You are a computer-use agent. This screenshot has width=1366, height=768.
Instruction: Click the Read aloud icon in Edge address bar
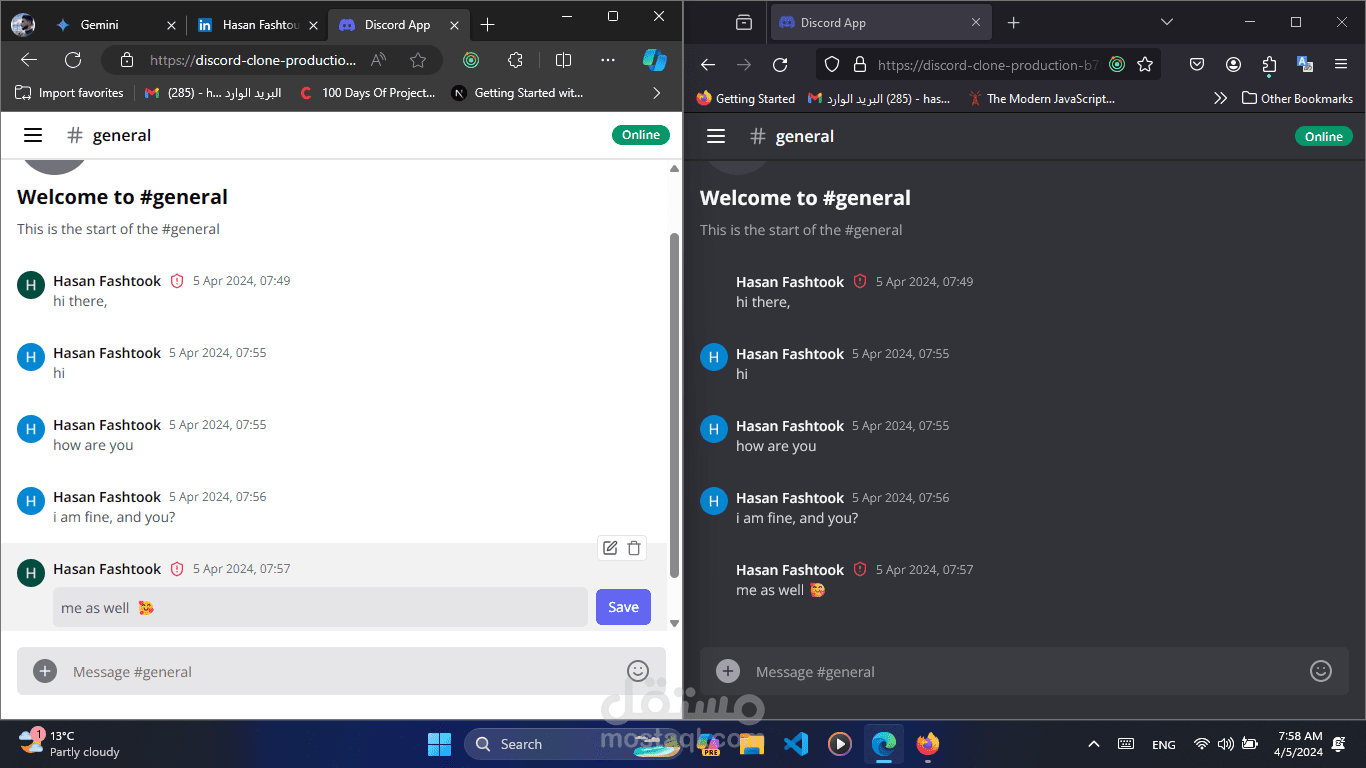pyautogui.click(x=378, y=60)
